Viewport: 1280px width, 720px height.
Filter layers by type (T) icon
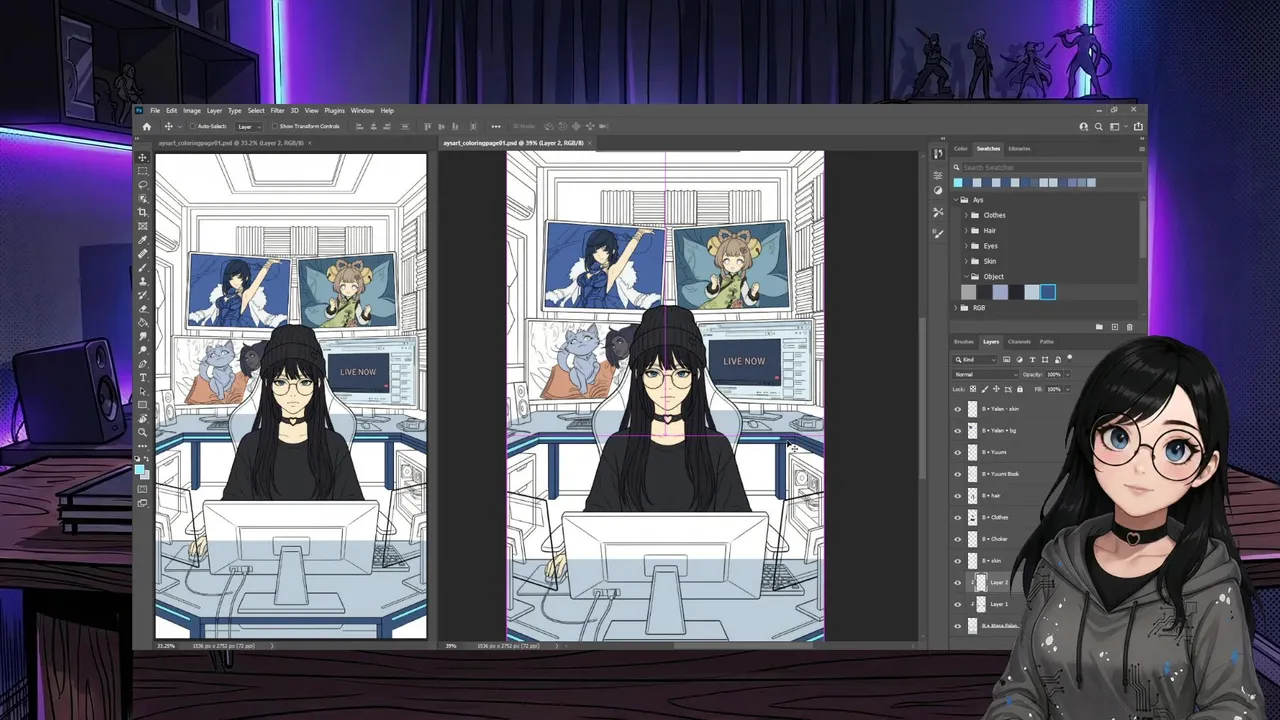pyautogui.click(x=1033, y=359)
